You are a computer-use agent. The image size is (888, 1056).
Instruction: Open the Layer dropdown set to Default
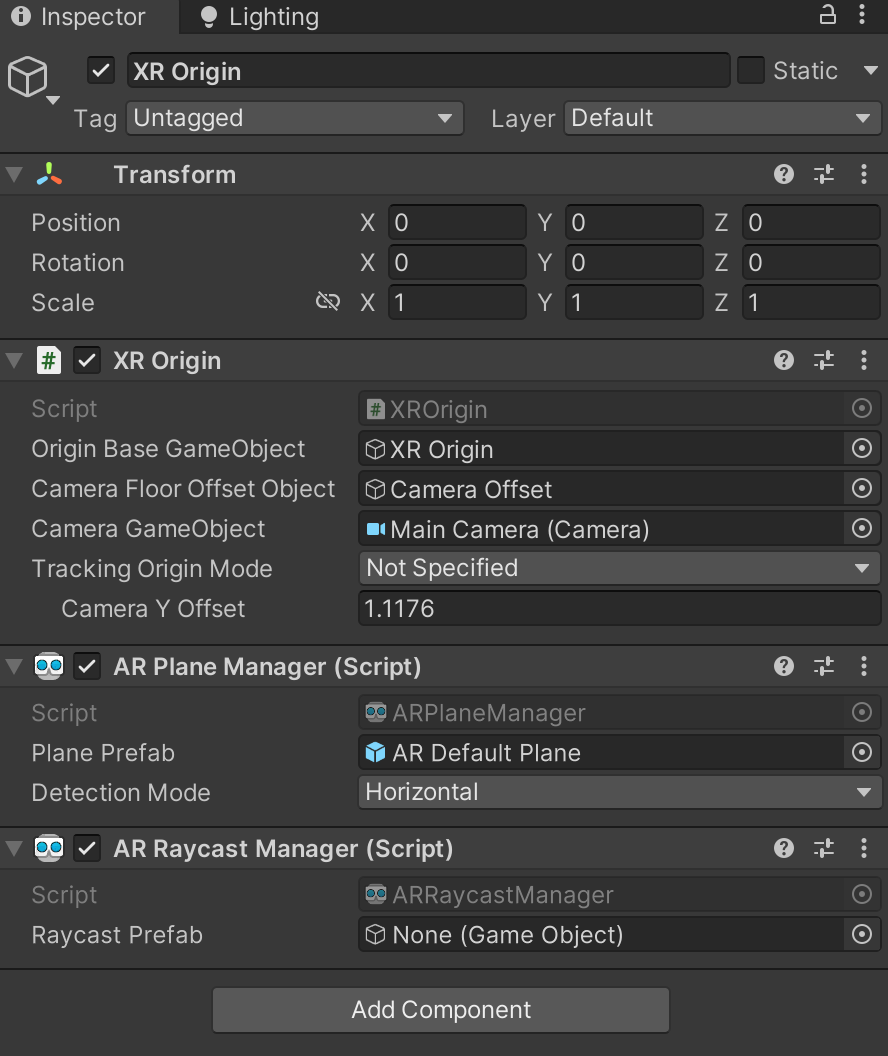720,118
